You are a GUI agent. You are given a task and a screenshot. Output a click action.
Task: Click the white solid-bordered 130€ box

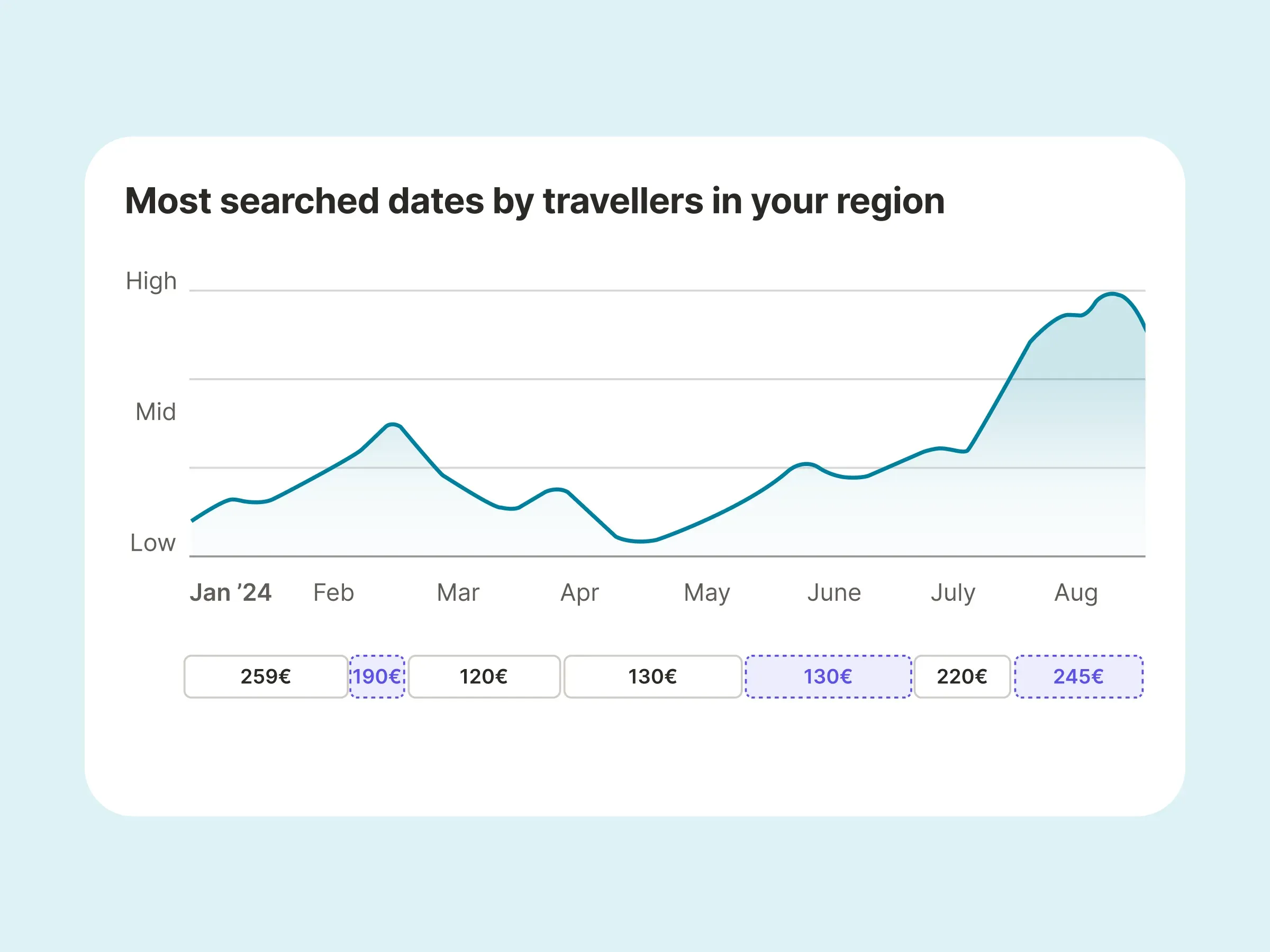tap(653, 676)
